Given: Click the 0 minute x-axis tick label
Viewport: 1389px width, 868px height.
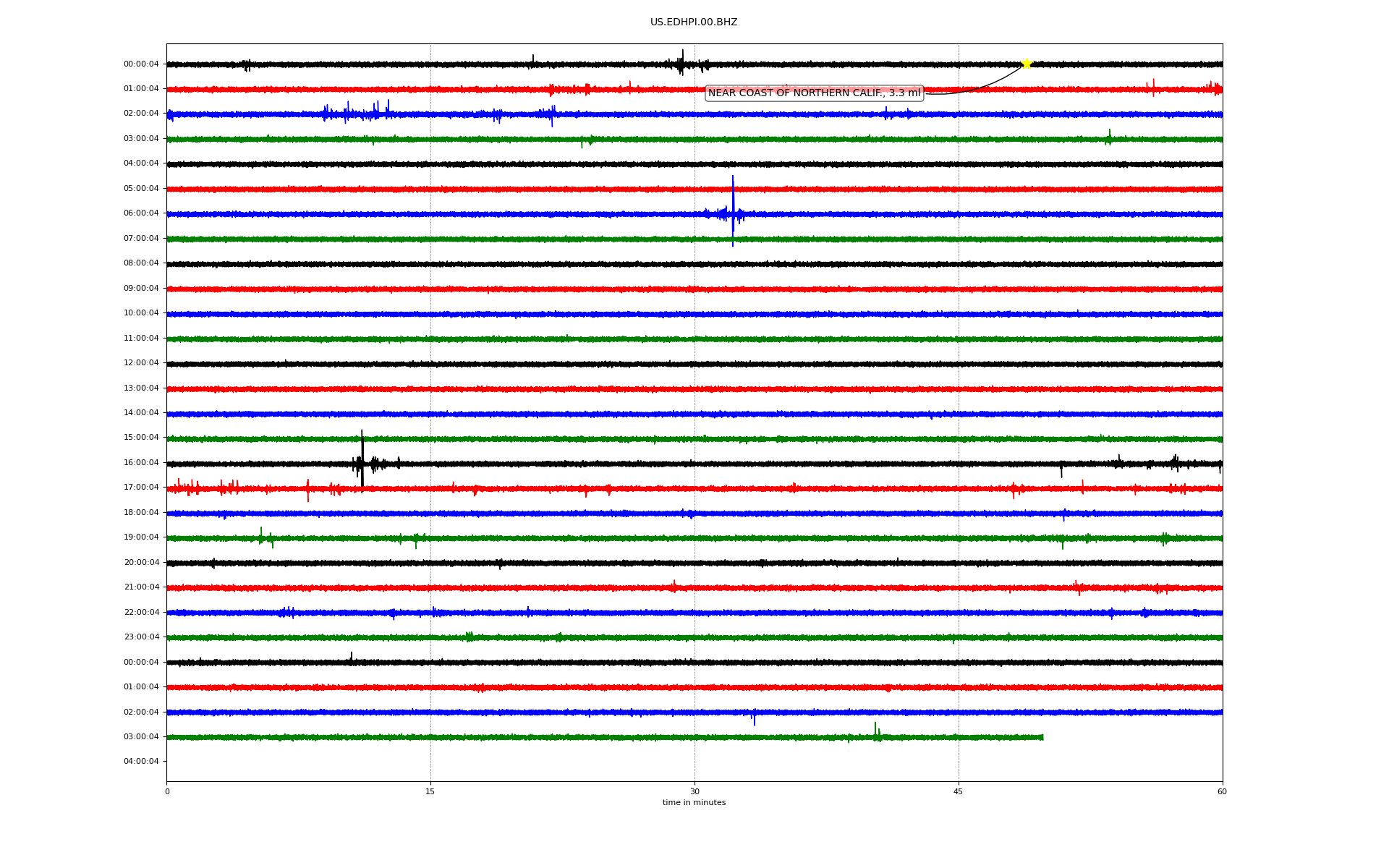Looking at the screenshot, I should click(167, 791).
